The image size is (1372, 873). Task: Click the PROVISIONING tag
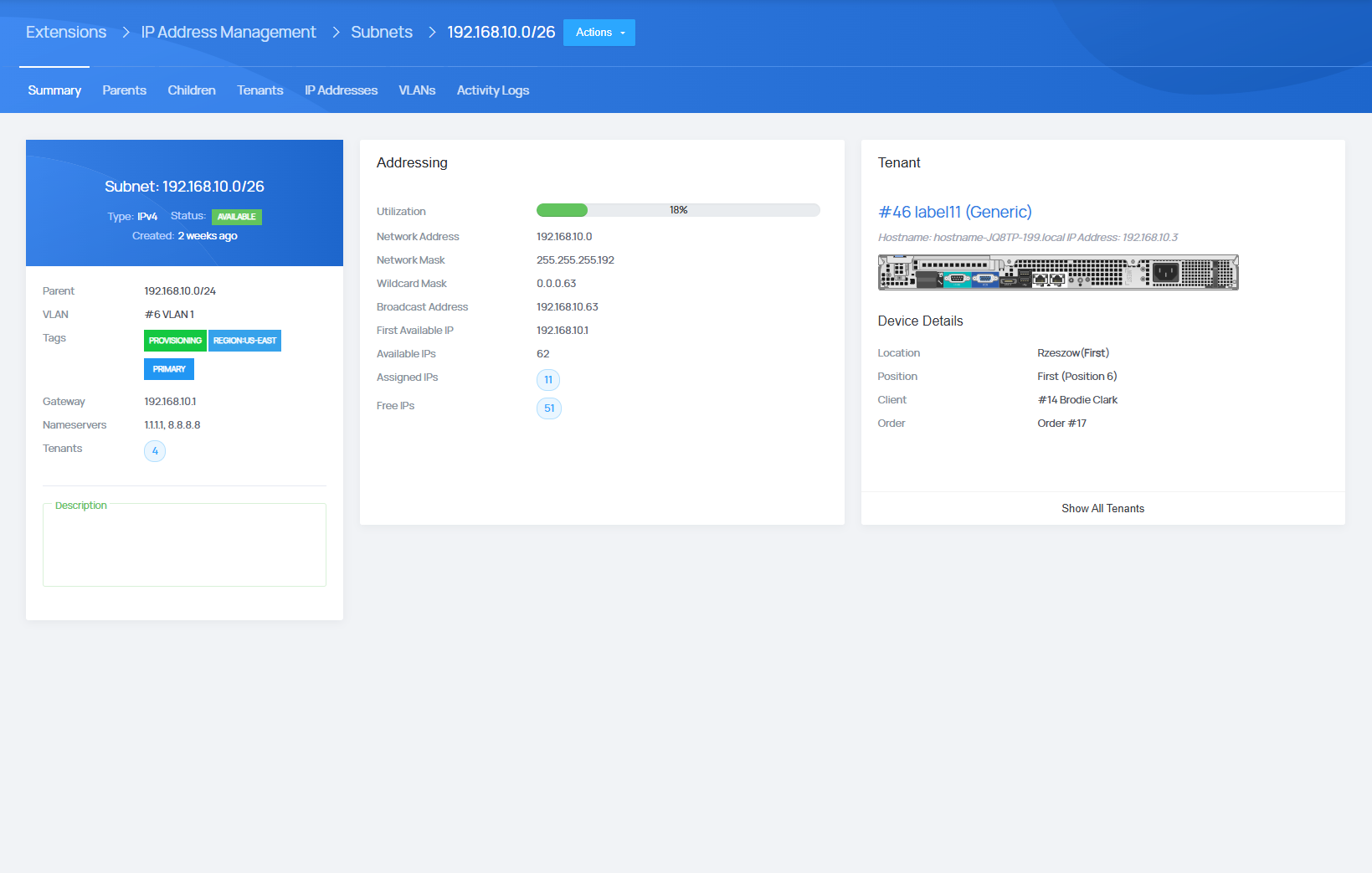pos(175,341)
